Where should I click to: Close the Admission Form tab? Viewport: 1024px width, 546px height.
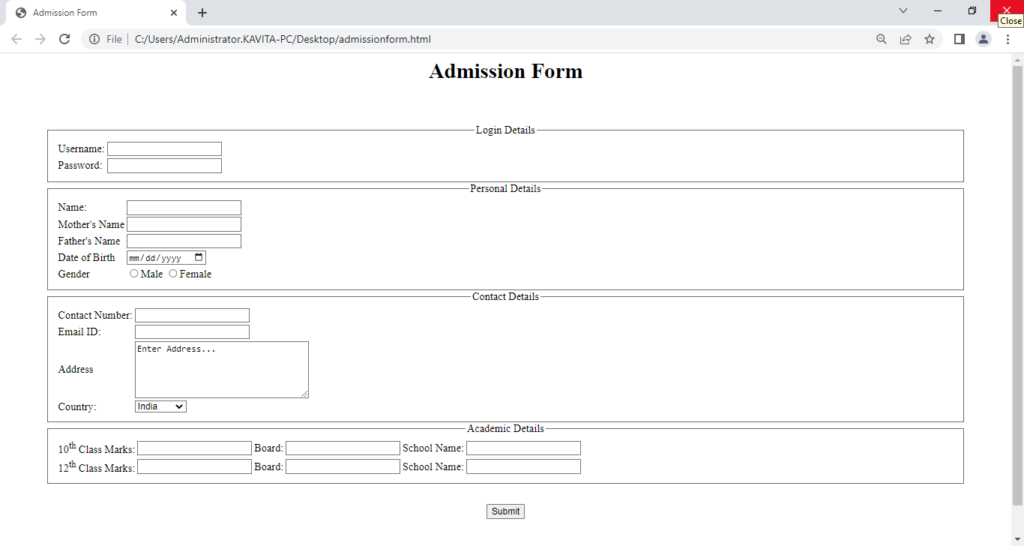[174, 12]
